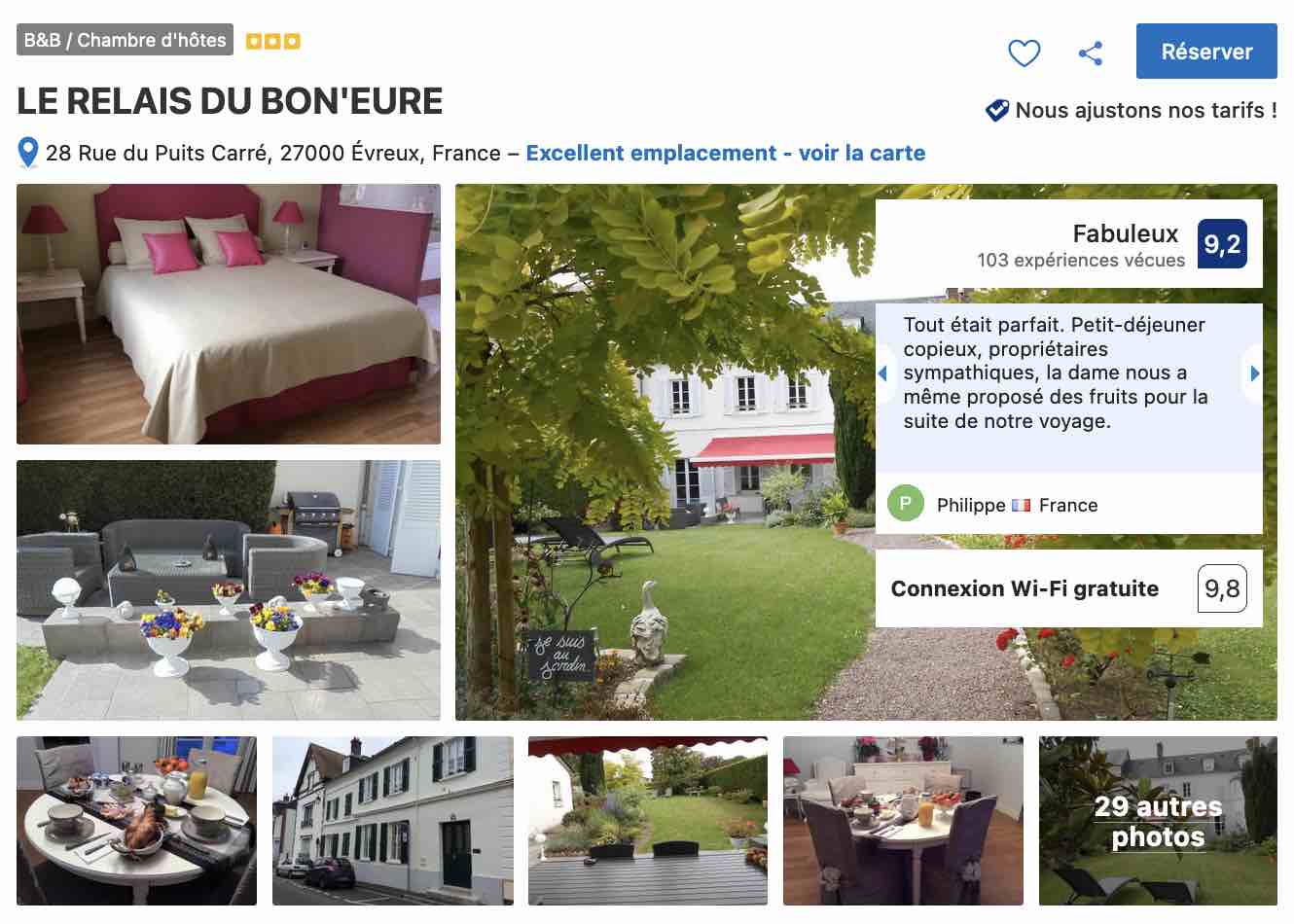This screenshot has width=1294, height=924.
Task: Open the 'Excellent emplacement - voir la carte' link
Action: (x=725, y=154)
